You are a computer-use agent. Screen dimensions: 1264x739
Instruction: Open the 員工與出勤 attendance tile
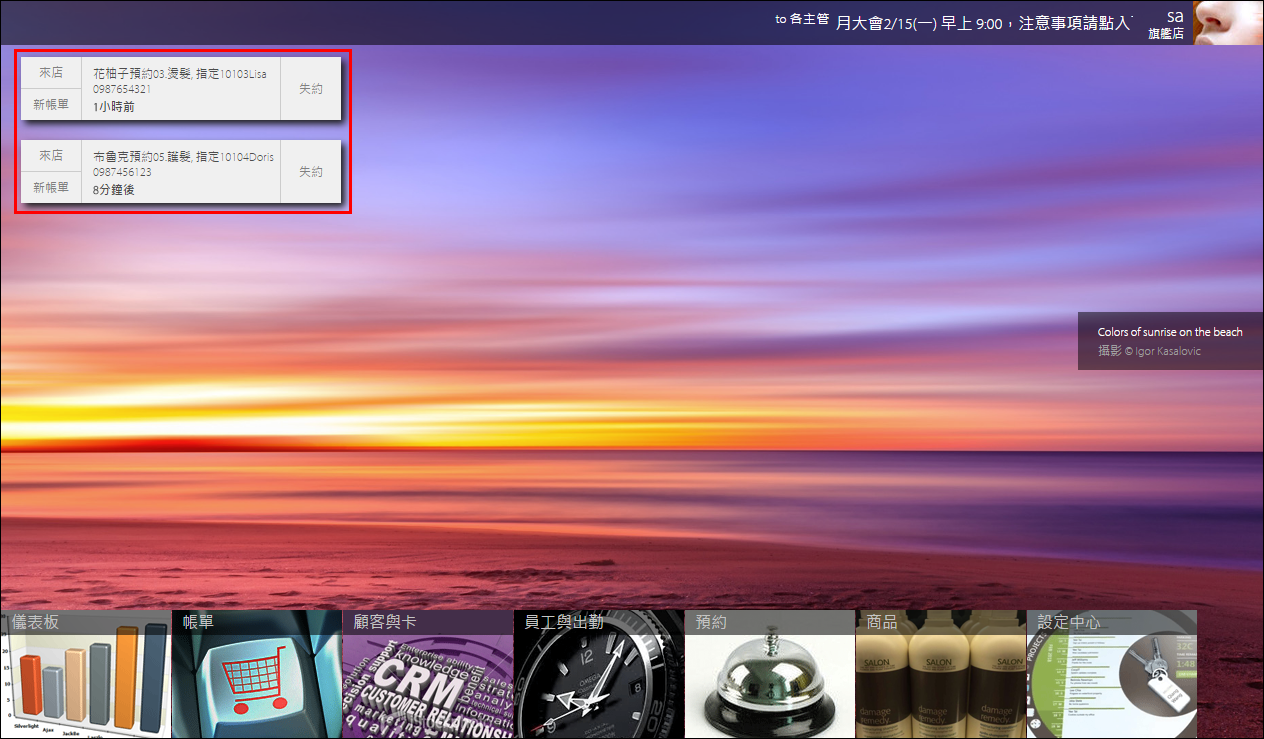598,674
